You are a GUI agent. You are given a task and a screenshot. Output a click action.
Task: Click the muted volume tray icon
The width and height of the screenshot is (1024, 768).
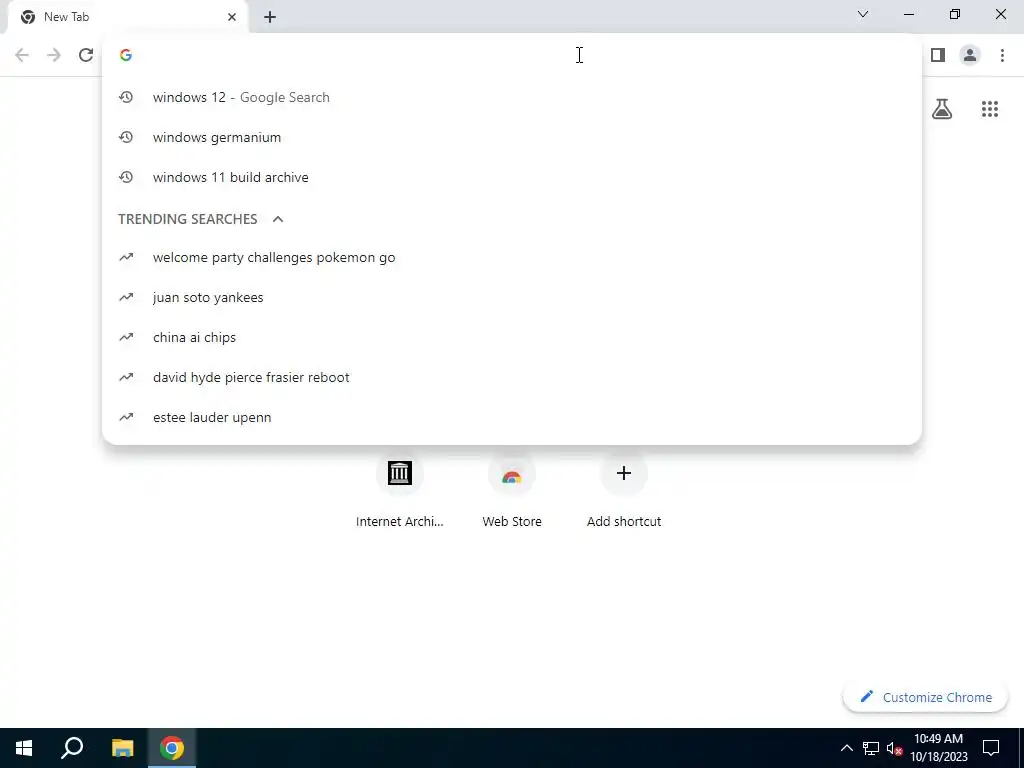pos(895,748)
